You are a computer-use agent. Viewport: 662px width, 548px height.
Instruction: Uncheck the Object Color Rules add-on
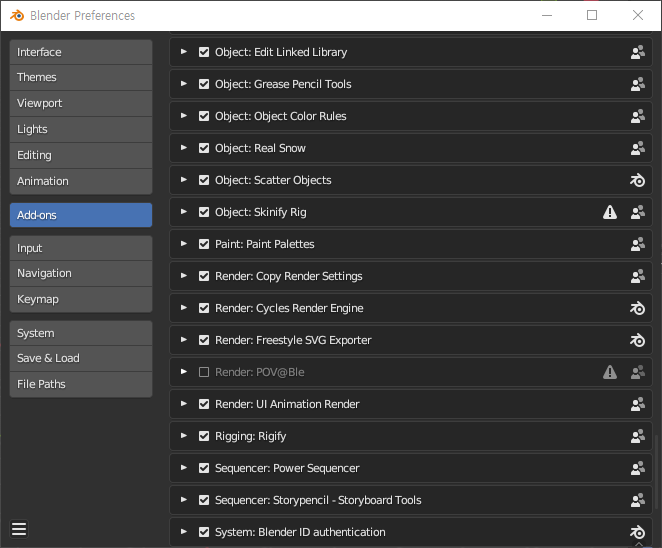tap(204, 116)
